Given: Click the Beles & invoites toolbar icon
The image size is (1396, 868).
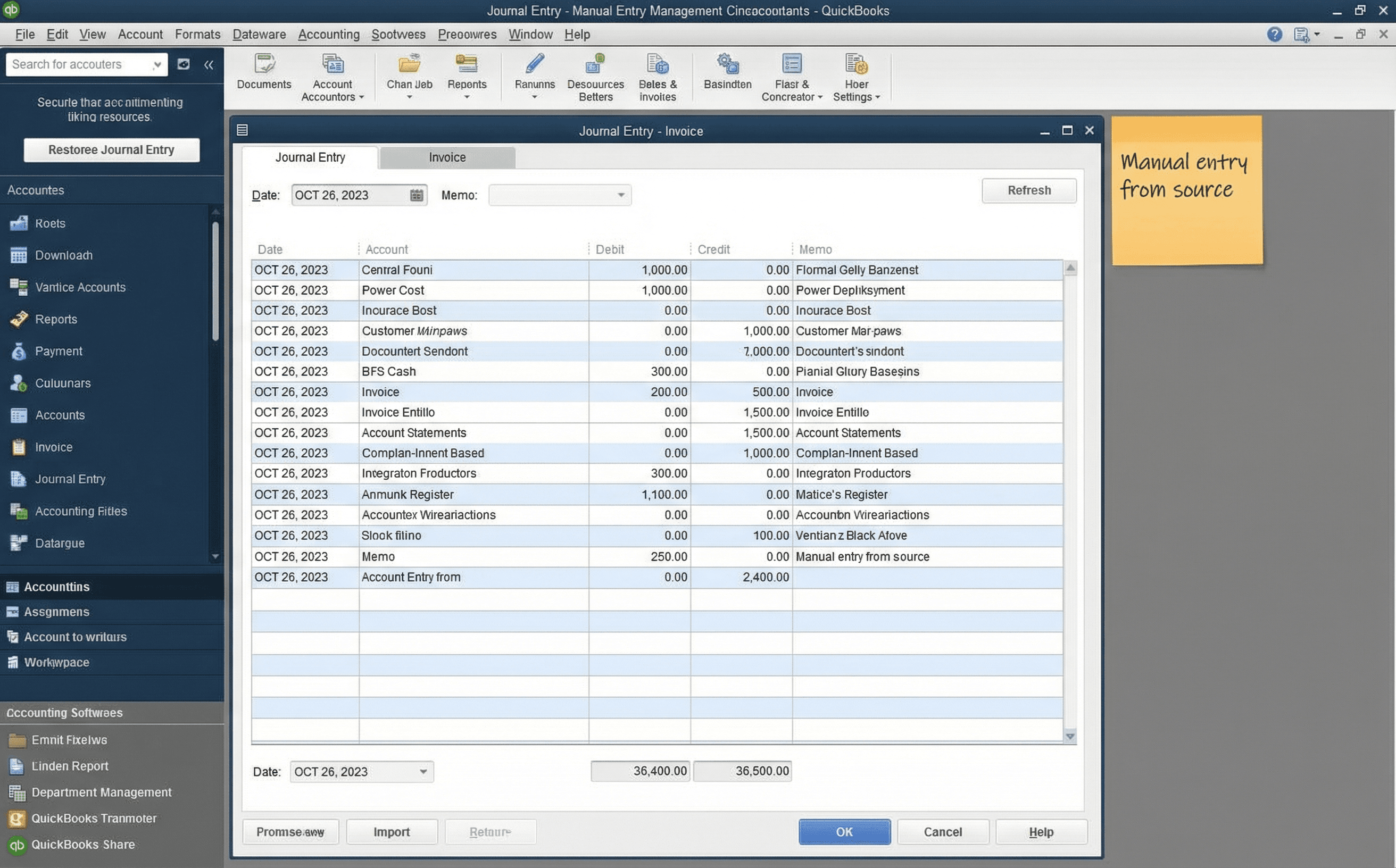Looking at the screenshot, I should [658, 78].
